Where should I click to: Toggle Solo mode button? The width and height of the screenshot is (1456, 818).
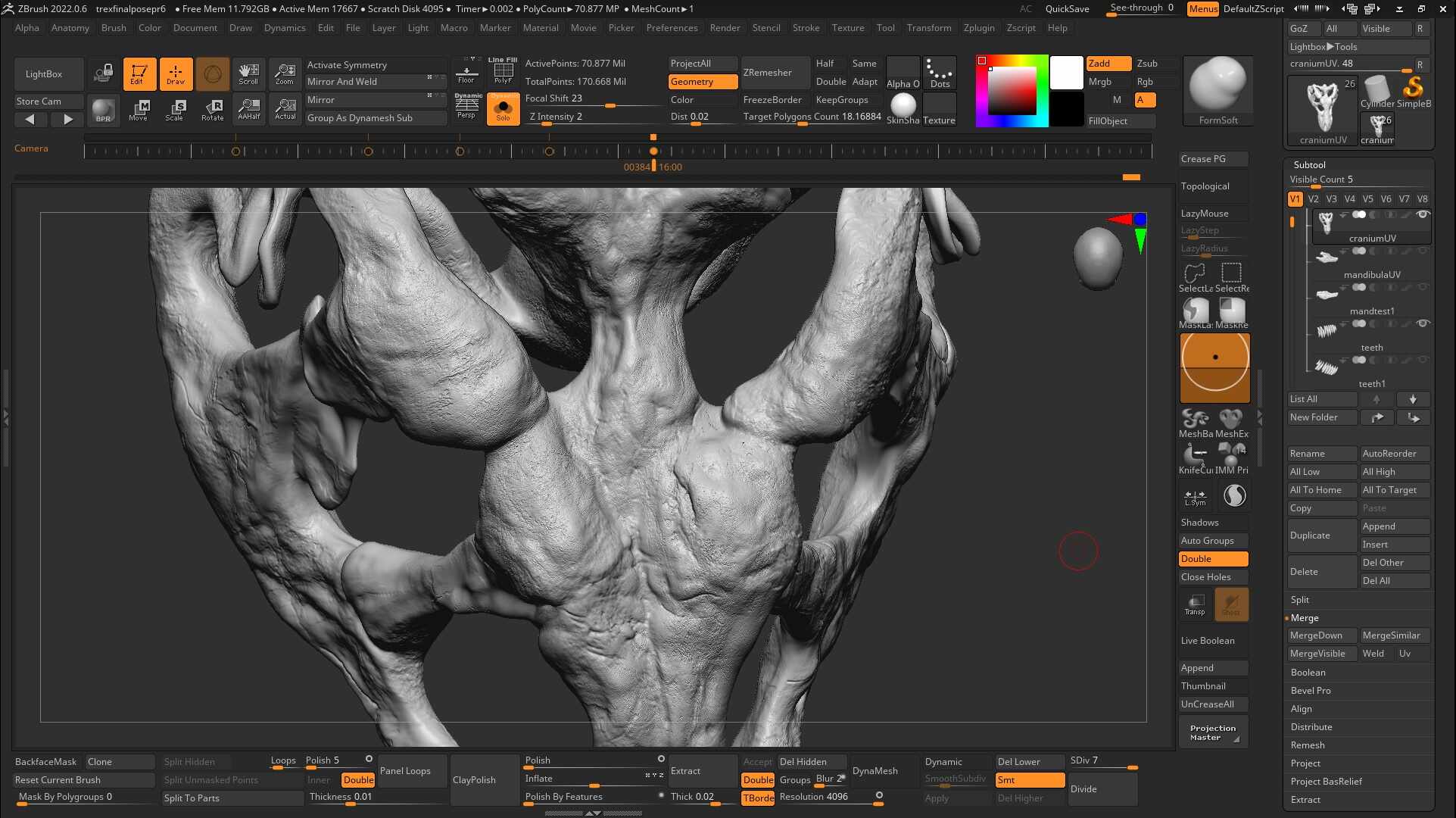point(503,110)
